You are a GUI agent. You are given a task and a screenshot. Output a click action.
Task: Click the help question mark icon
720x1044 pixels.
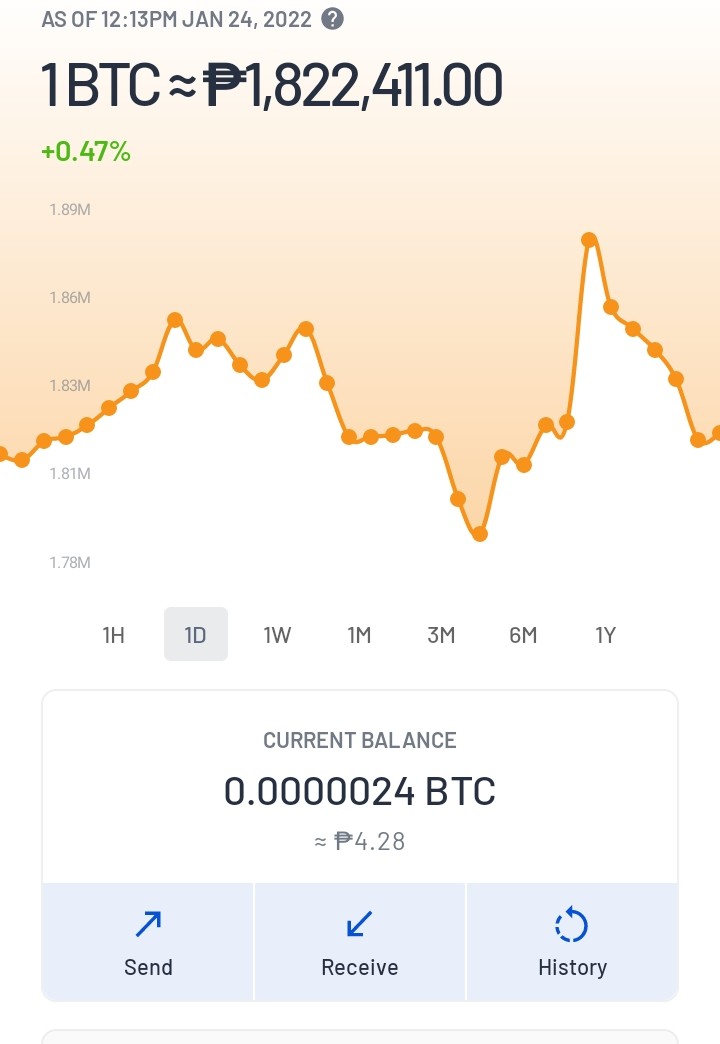pyautogui.click(x=332, y=19)
